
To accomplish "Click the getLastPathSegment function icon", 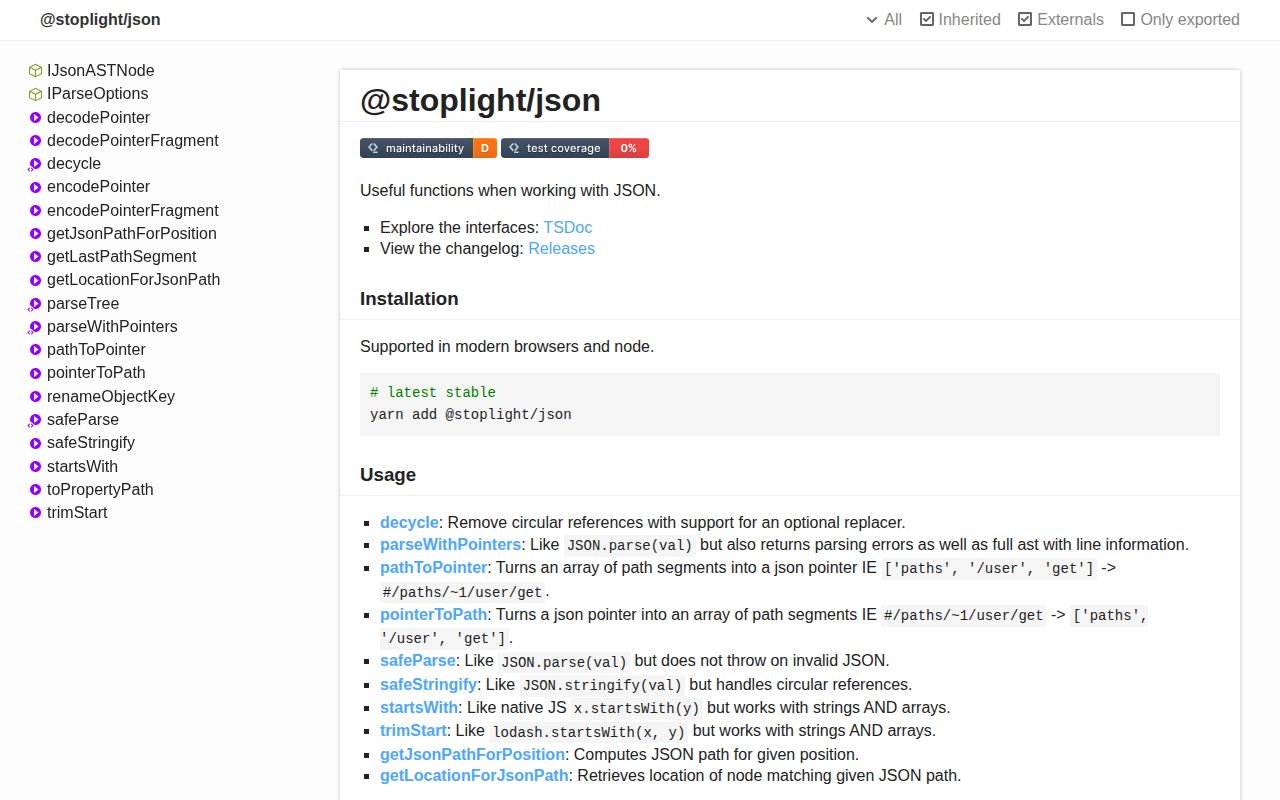I will pos(35,257).
